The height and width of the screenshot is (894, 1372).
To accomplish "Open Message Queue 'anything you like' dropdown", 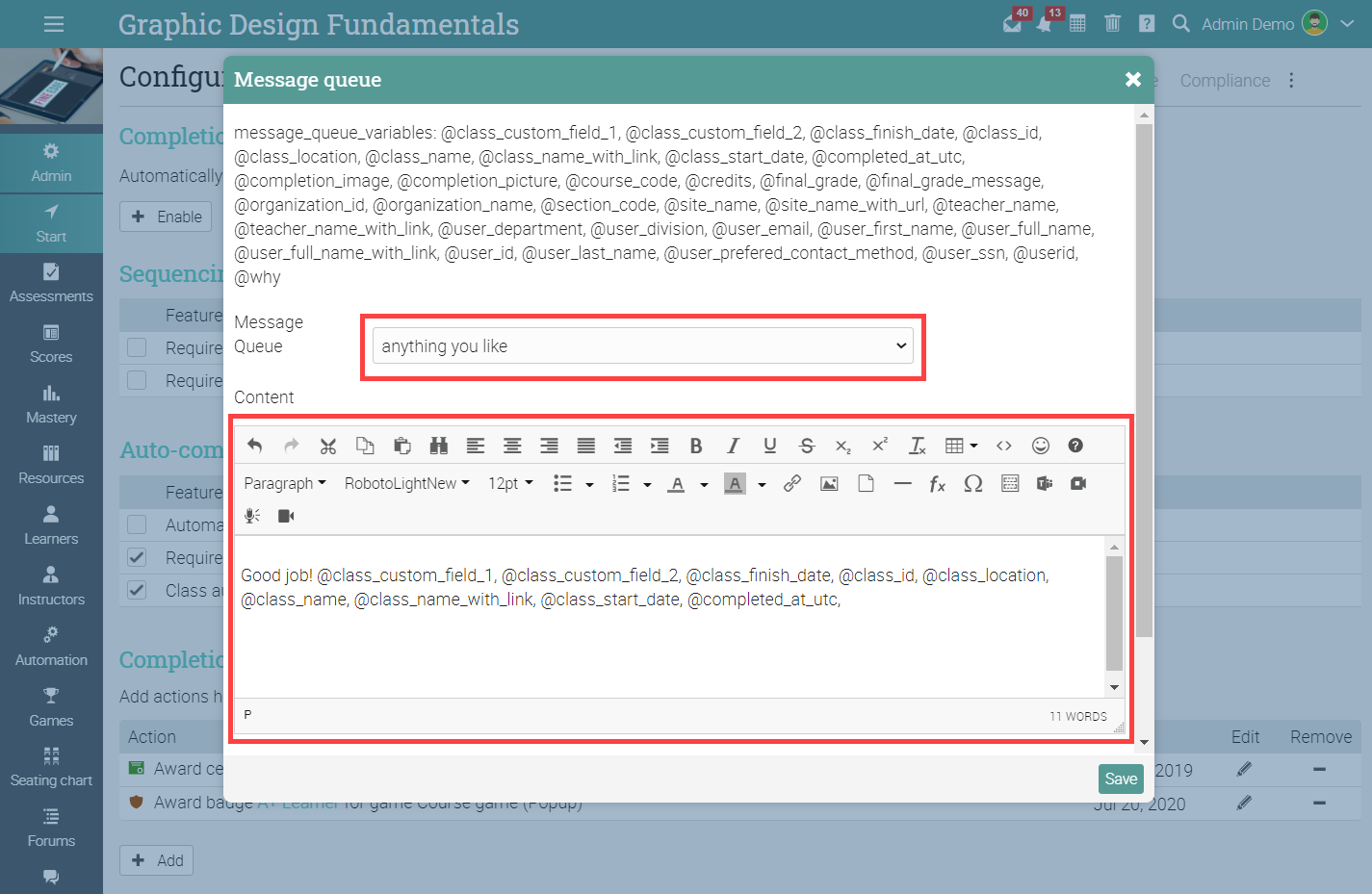I will 643,346.
